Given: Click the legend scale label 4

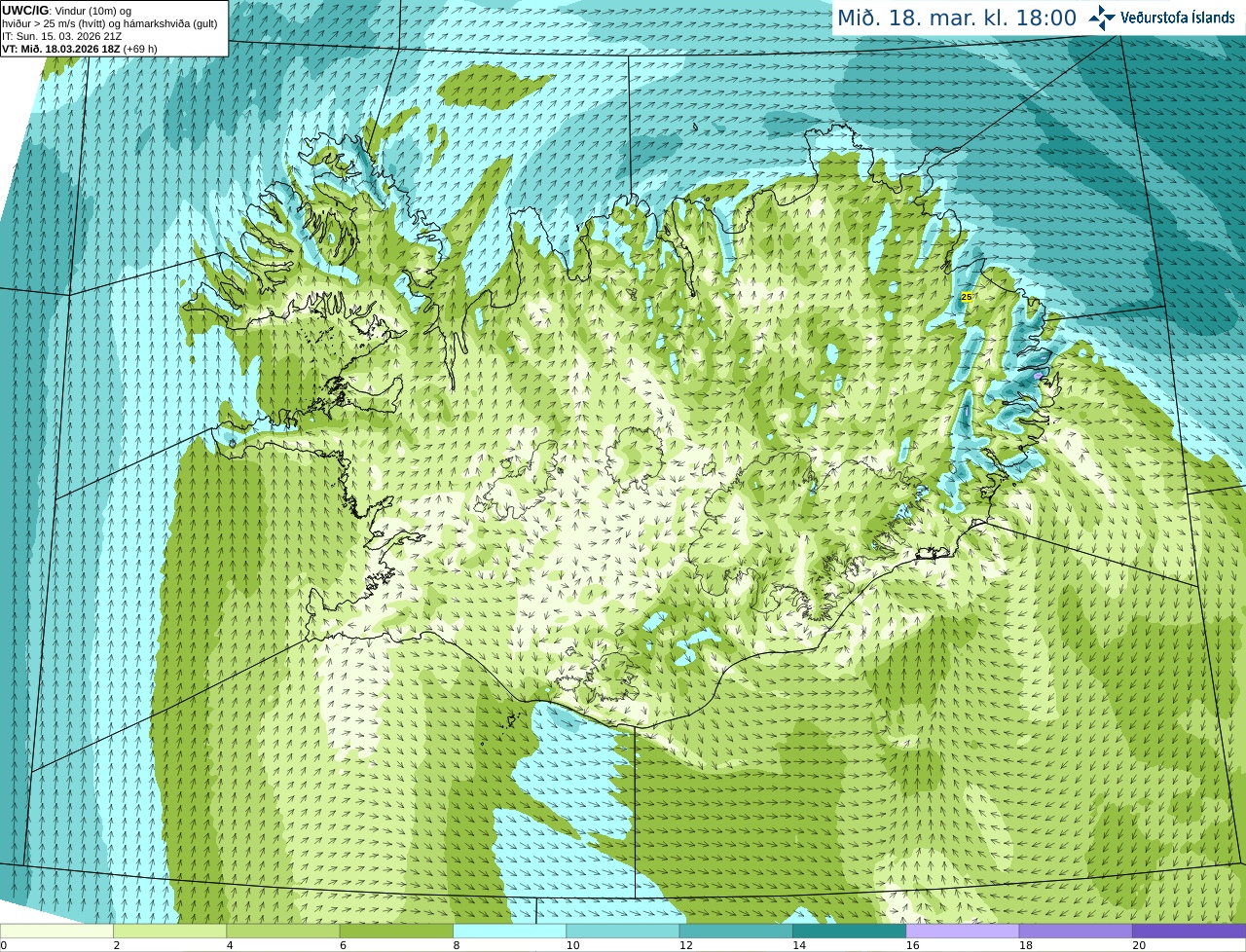Looking at the screenshot, I should coord(230,945).
